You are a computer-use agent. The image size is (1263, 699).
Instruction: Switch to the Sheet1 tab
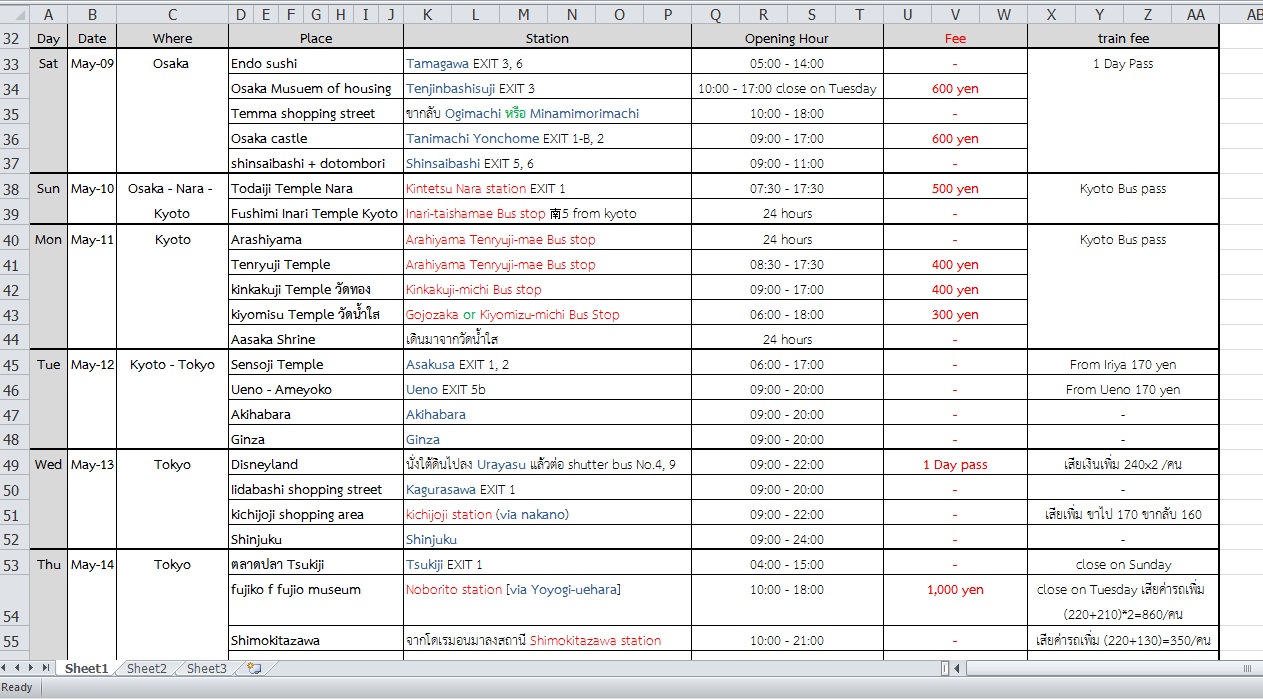coord(86,668)
